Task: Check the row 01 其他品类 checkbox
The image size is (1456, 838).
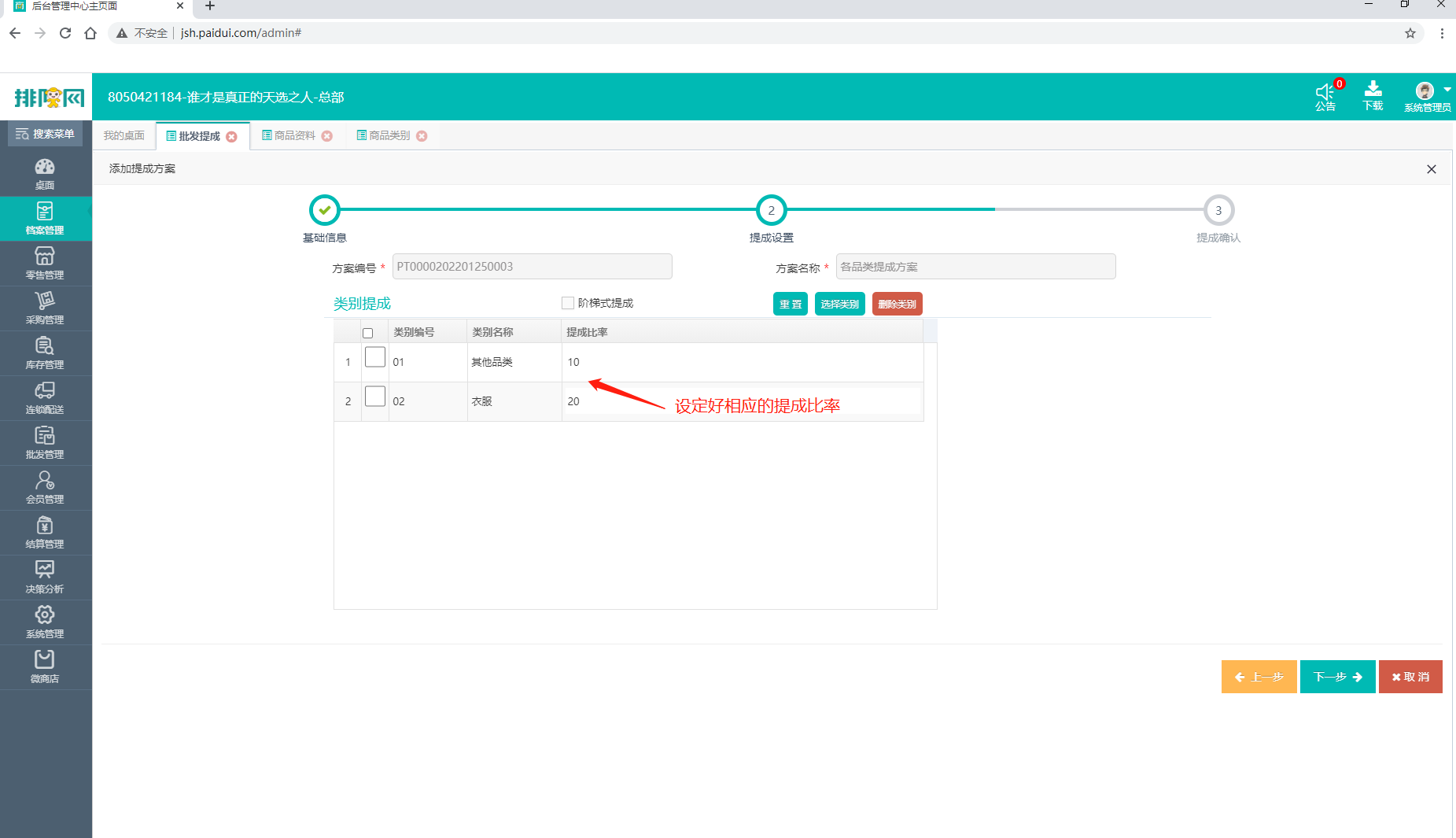Action: (375, 357)
